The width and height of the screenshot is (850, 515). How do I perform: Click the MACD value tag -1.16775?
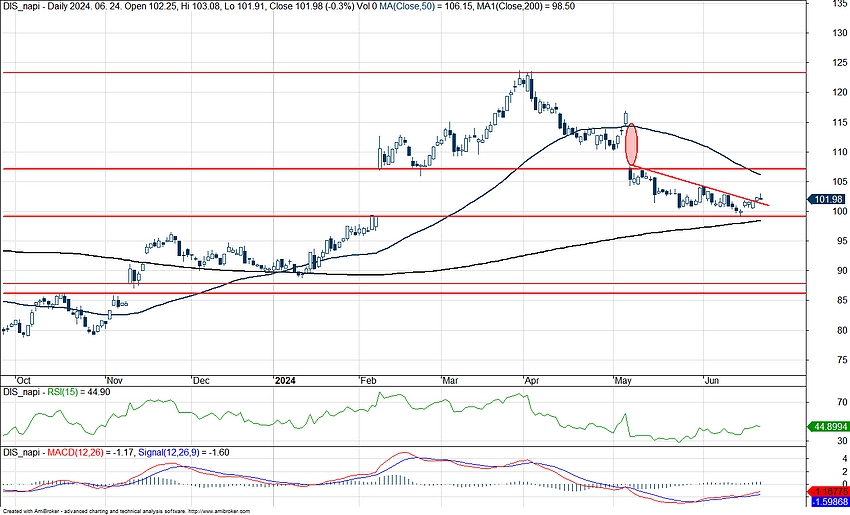[x=828, y=492]
